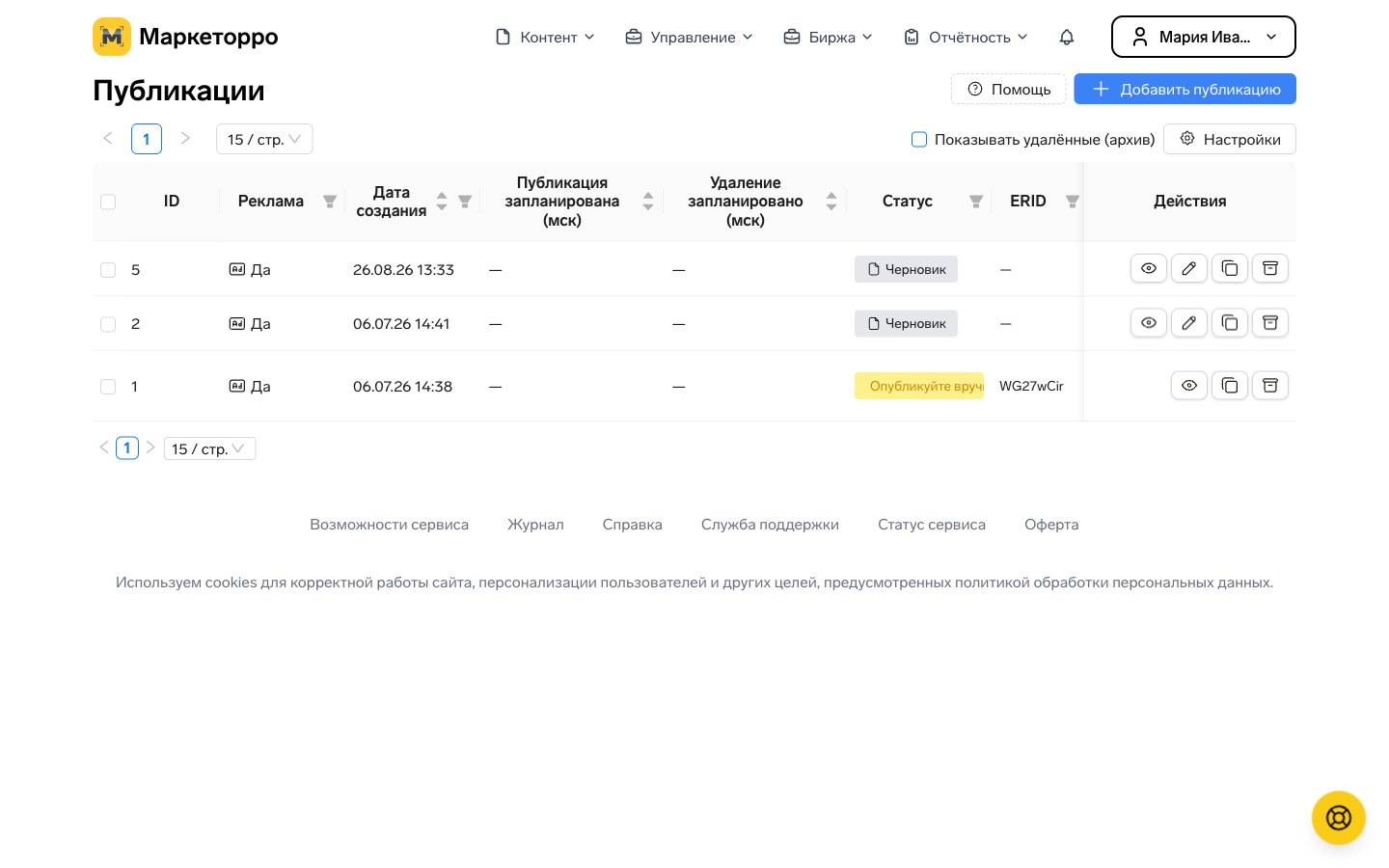Expand the Биржа menu
This screenshot has width=1389, height=868.
coord(828,37)
